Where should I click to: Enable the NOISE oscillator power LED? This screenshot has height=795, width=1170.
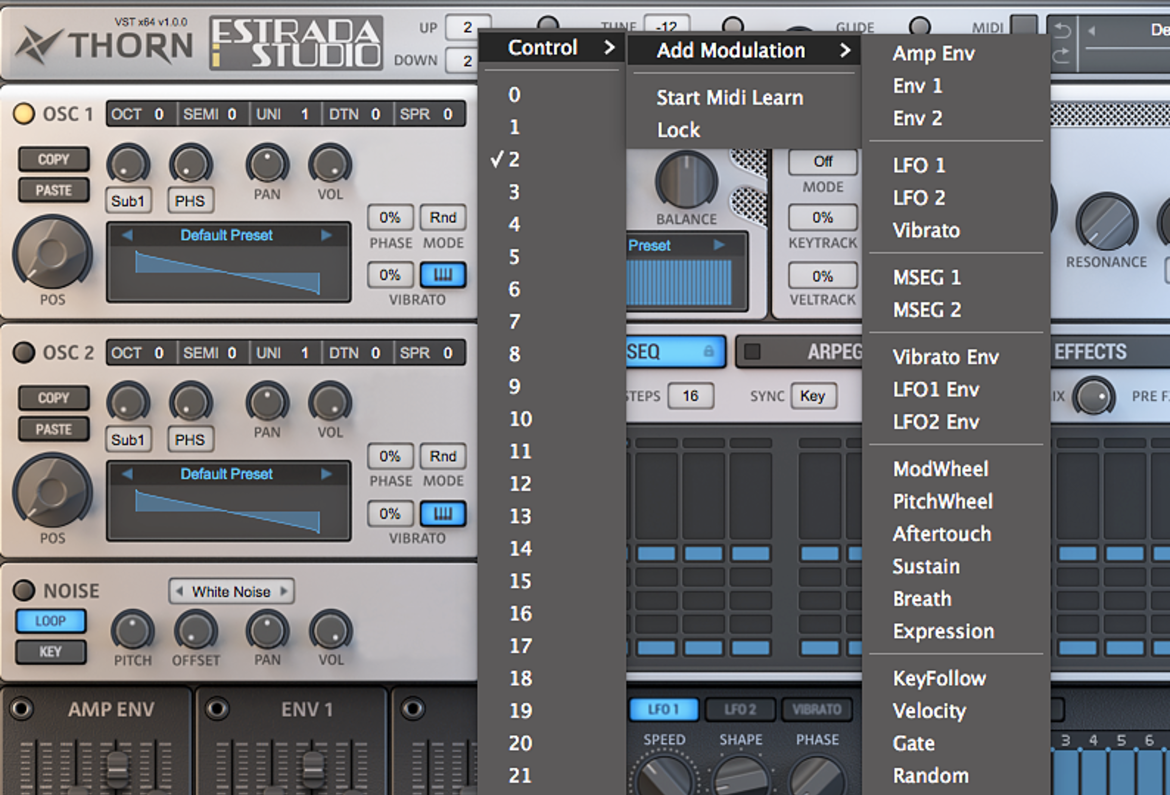point(24,590)
